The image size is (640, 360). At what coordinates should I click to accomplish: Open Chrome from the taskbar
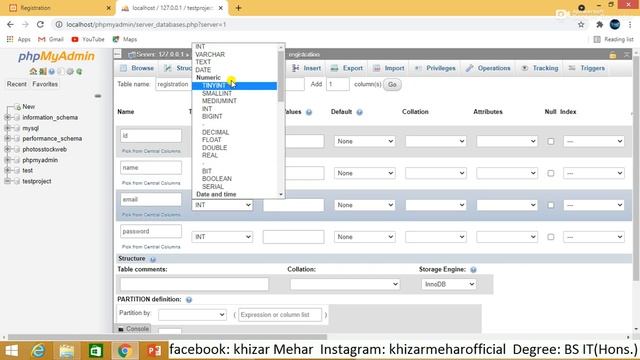(124, 351)
